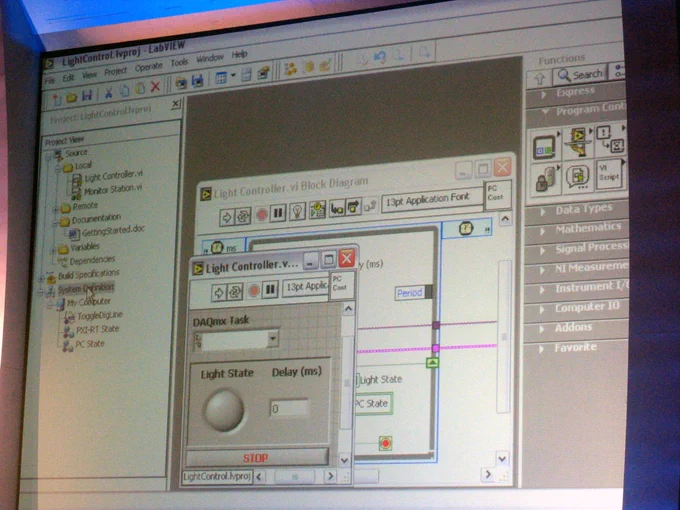This screenshot has height=510, width=680.
Task: Click the red Delete X toolbar icon
Action: 155,86
